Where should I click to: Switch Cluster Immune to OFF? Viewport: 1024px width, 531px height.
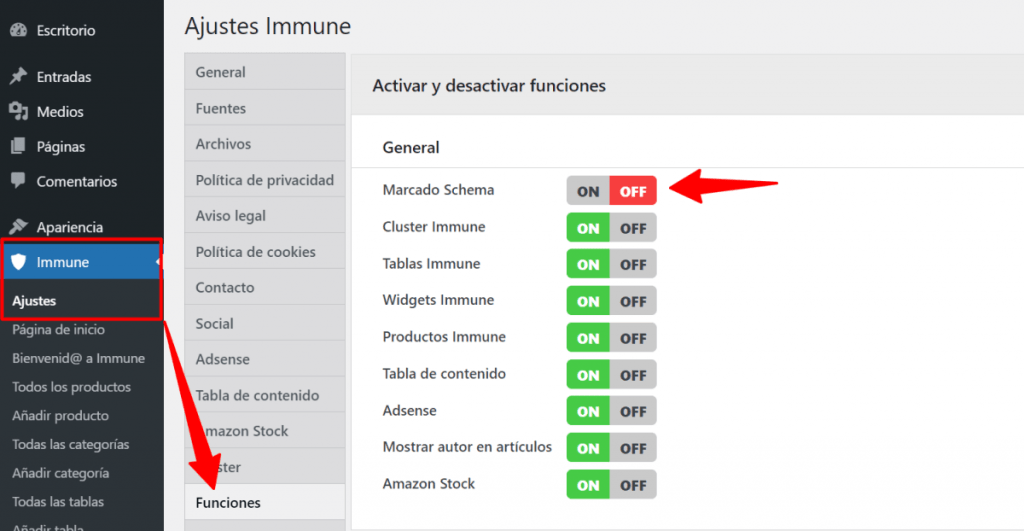[633, 228]
